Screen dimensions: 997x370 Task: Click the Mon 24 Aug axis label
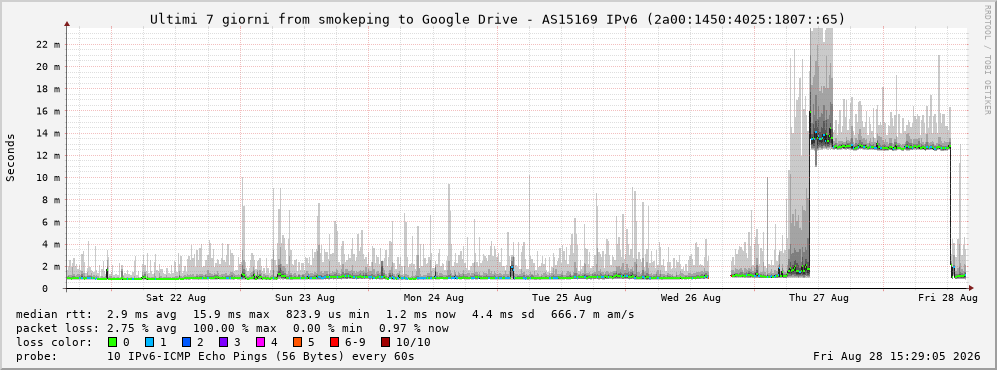point(434,298)
